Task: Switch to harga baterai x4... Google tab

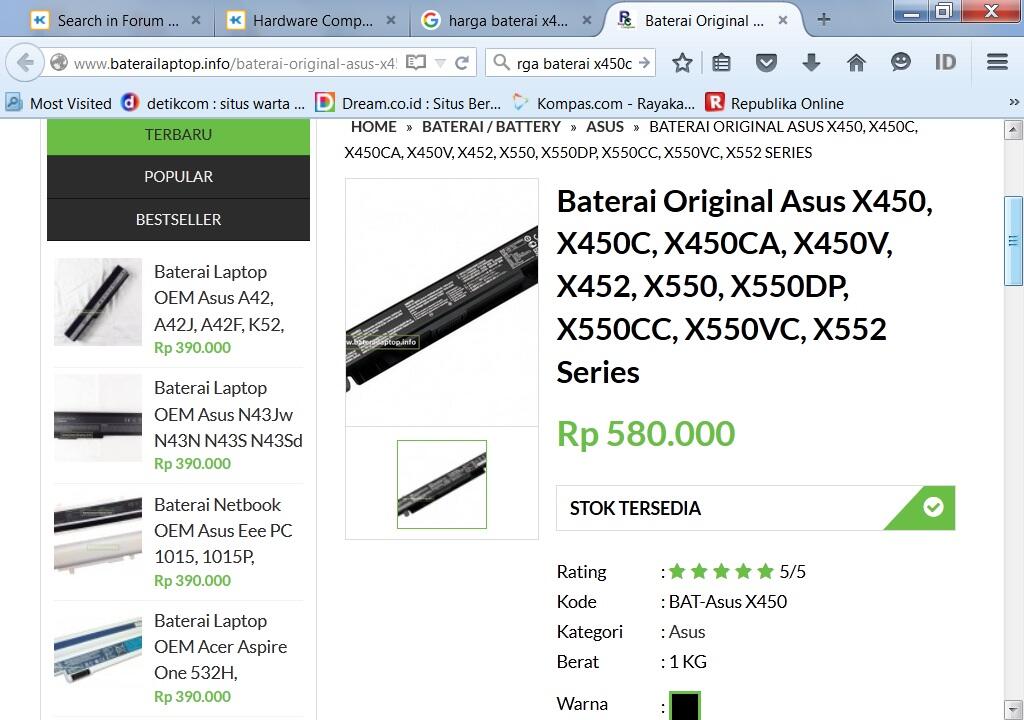Action: 507,20
